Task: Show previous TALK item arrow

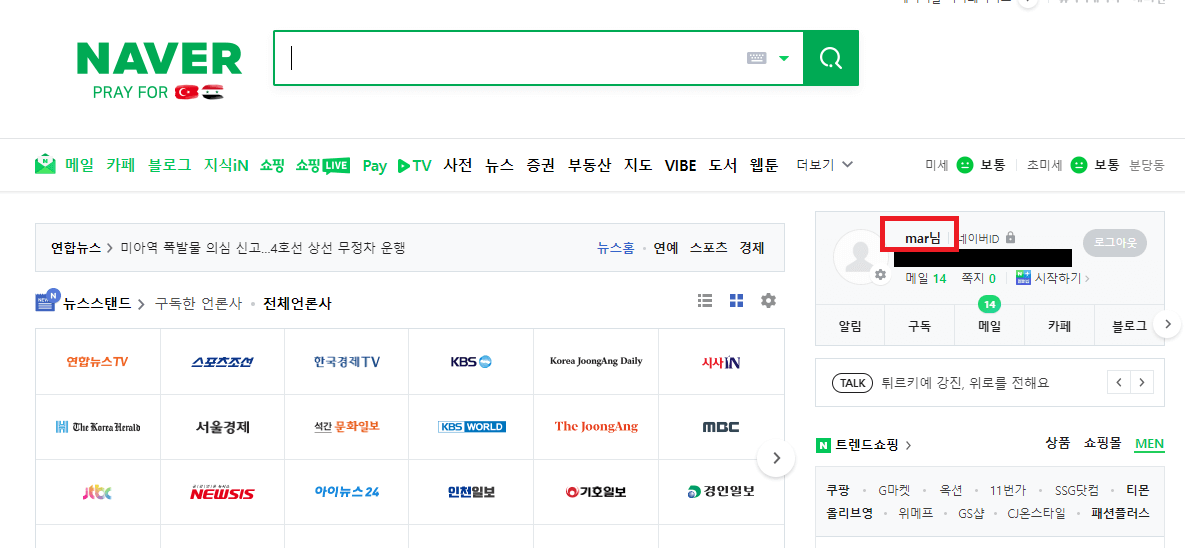Action: [1119, 382]
